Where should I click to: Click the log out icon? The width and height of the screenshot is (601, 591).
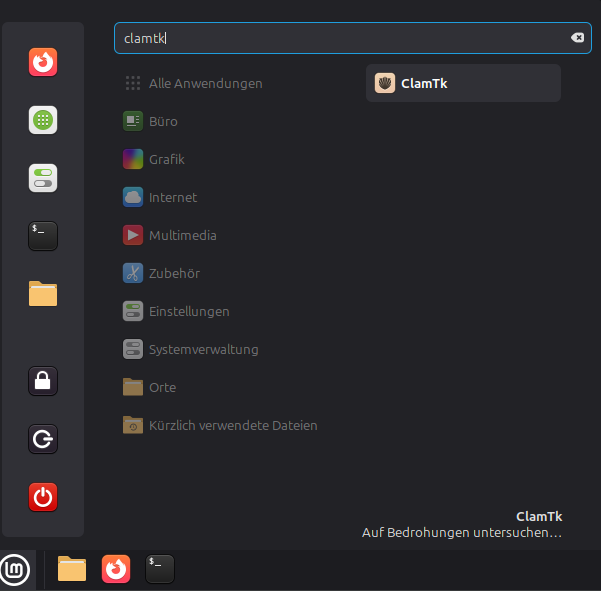click(43, 439)
